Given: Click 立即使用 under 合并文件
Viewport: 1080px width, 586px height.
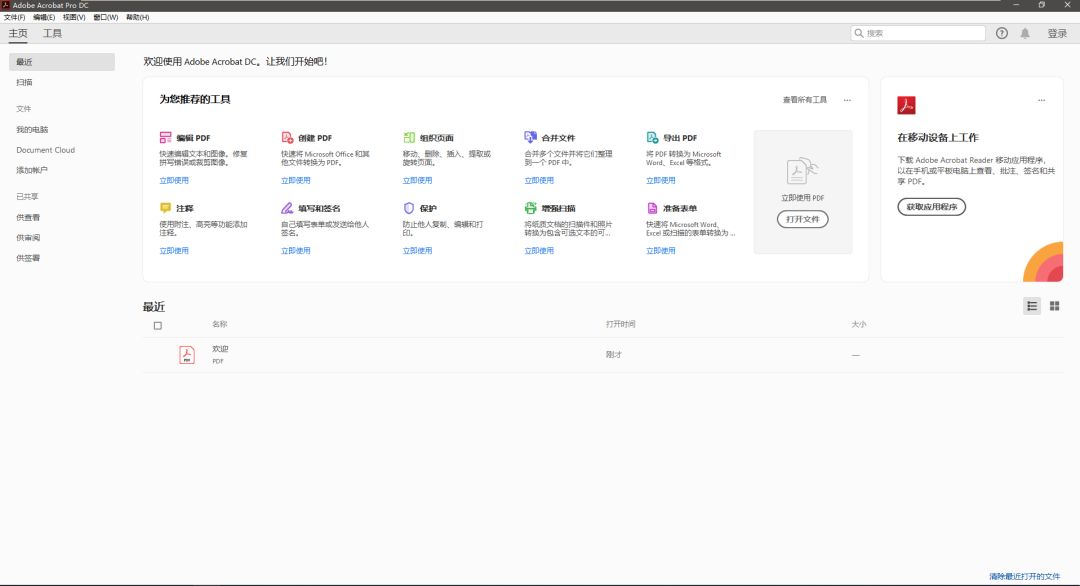Looking at the screenshot, I should [539, 180].
